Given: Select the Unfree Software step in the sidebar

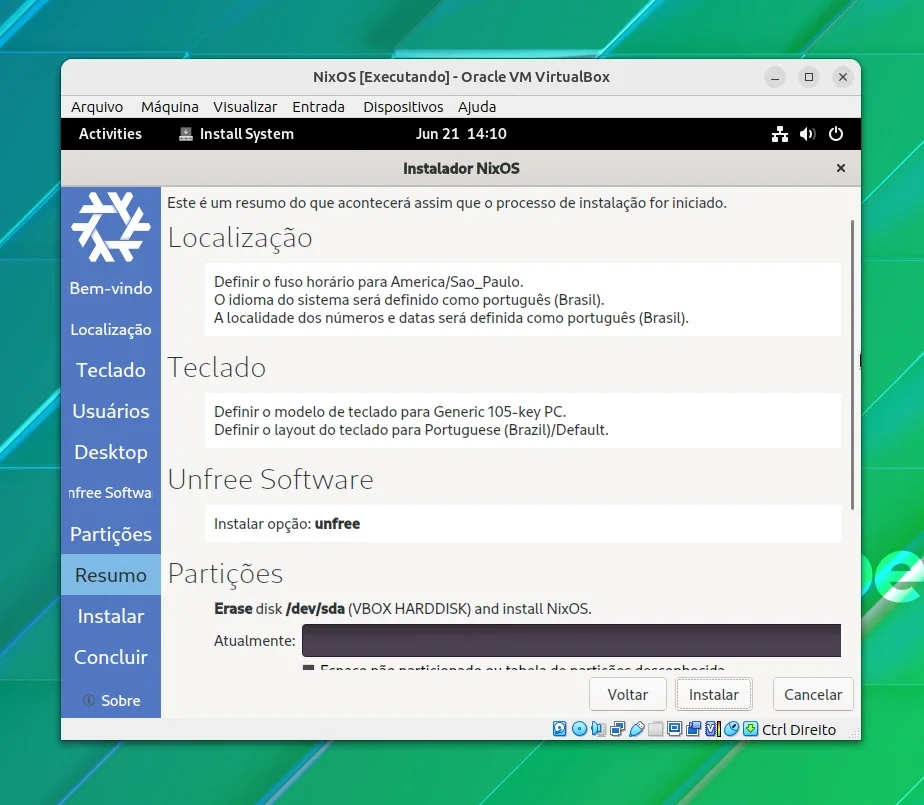Looking at the screenshot, I should coord(111,493).
